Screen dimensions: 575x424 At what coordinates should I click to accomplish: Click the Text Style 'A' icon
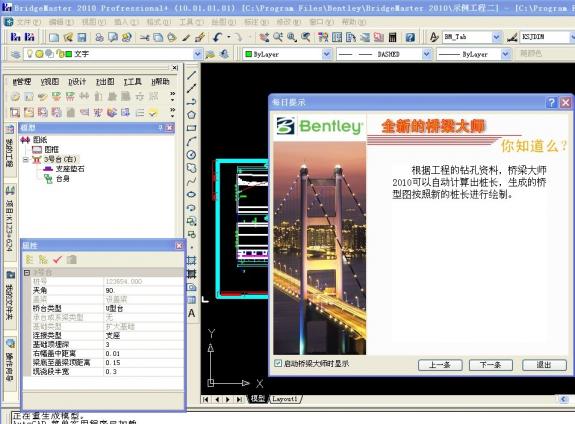[434, 37]
